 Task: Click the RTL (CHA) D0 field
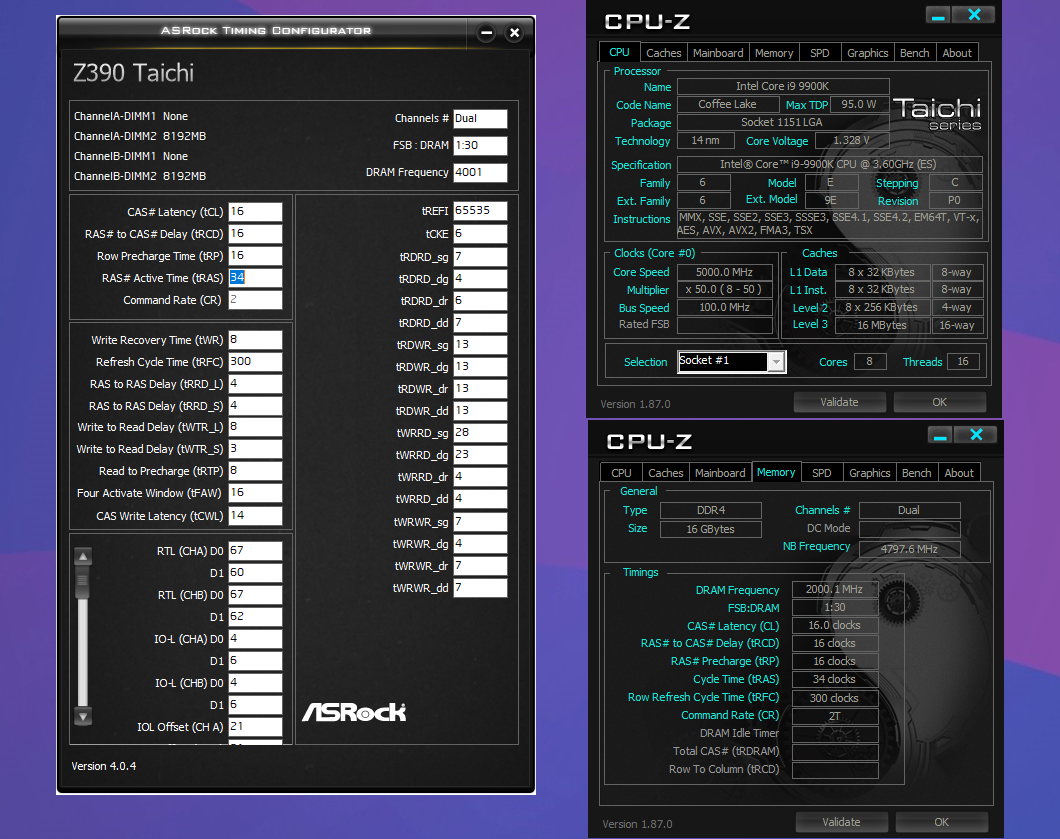(255, 551)
